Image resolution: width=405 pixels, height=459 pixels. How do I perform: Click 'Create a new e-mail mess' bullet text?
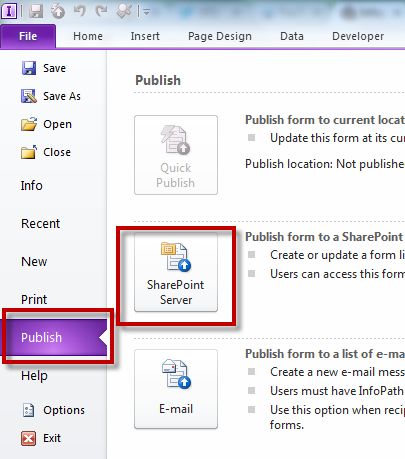(337, 372)
